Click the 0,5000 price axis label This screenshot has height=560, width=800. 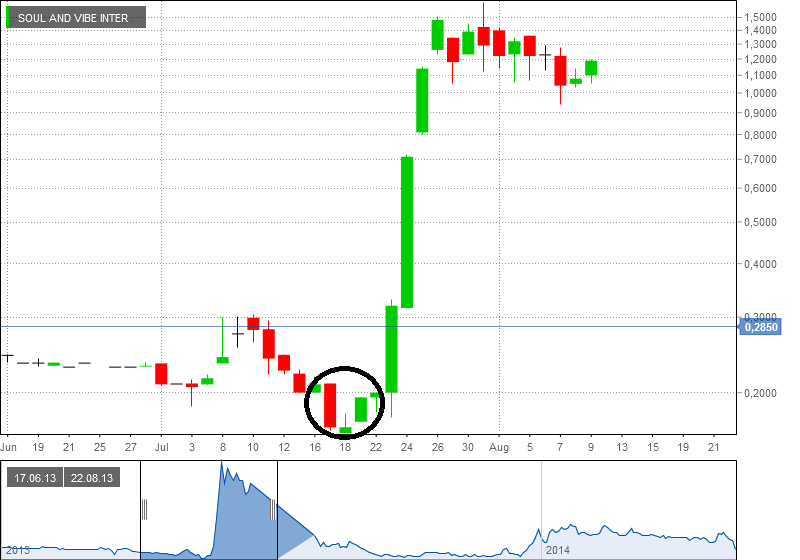(x=760, y=222)
